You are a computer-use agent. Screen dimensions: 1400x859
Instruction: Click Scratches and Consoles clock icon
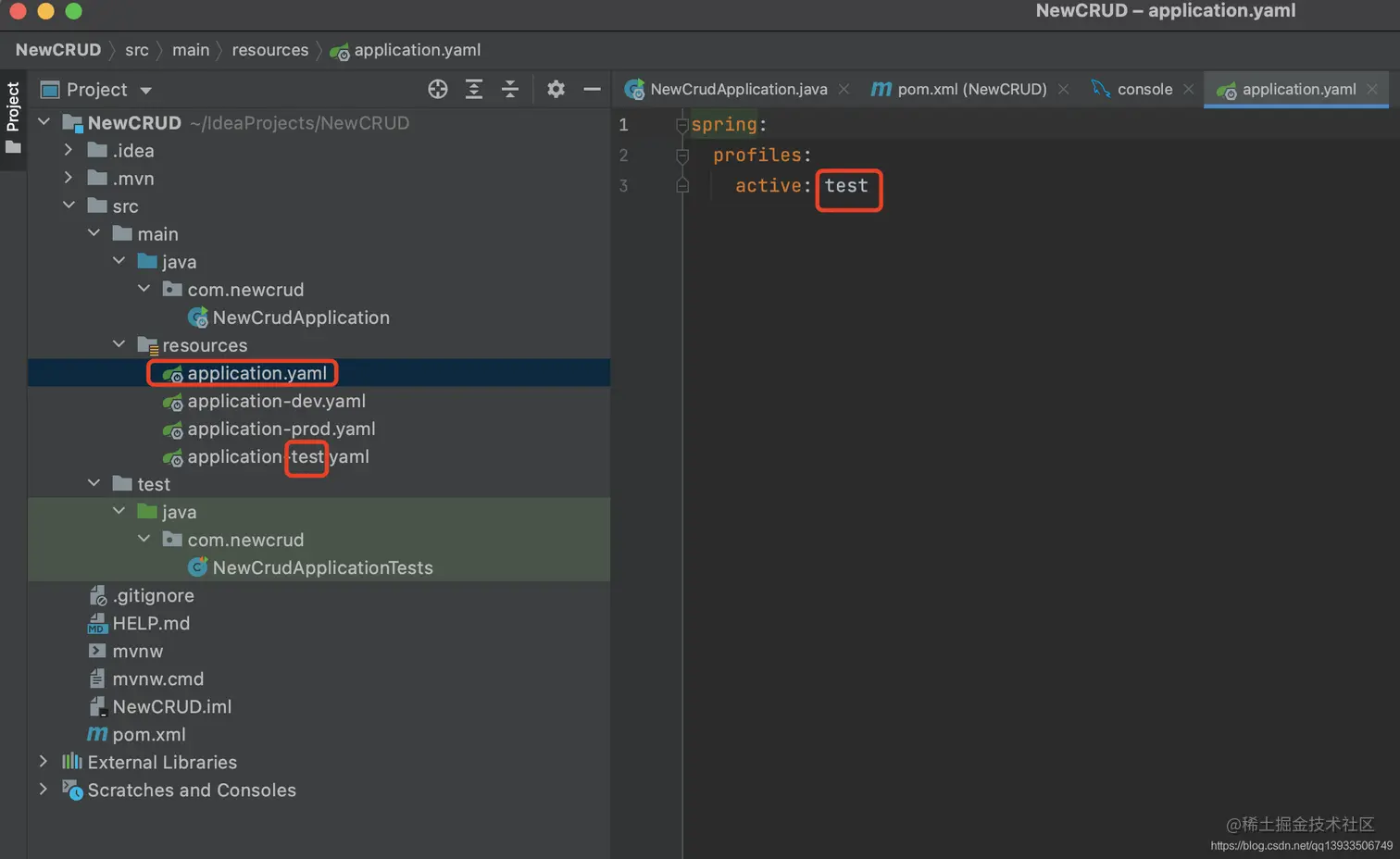(71, 790)
